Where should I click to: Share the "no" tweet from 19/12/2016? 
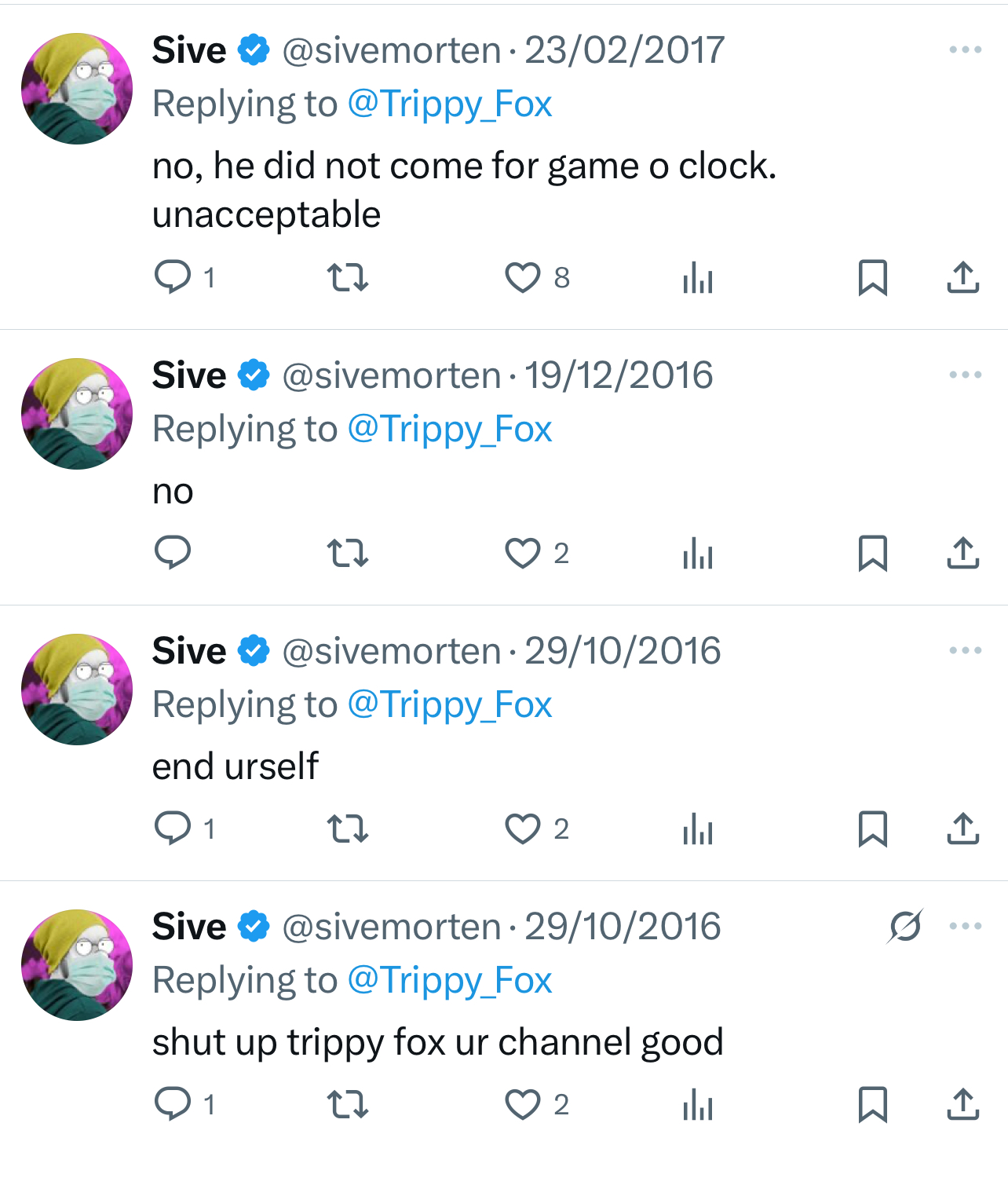pos(962,554)
